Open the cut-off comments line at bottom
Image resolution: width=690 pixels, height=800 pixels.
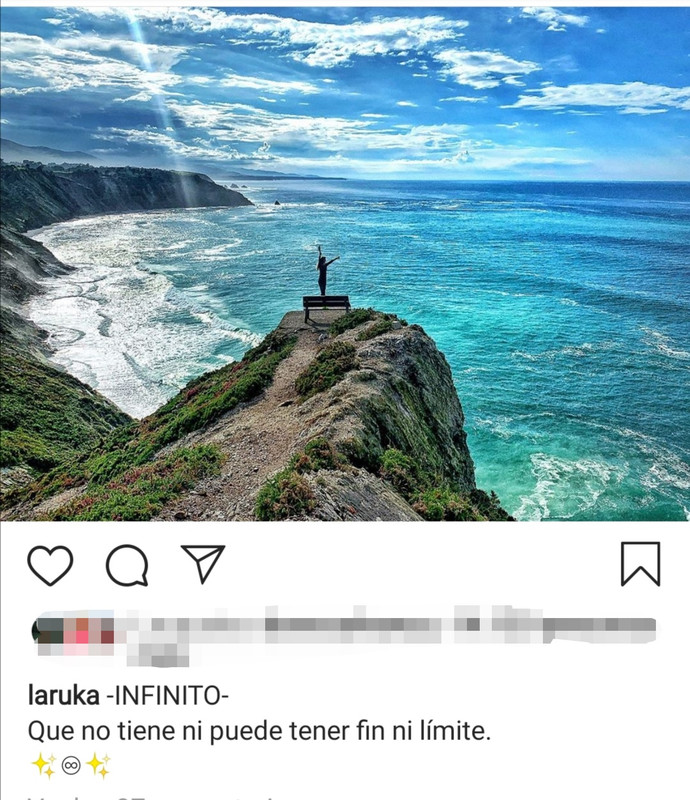coord(153,797)
